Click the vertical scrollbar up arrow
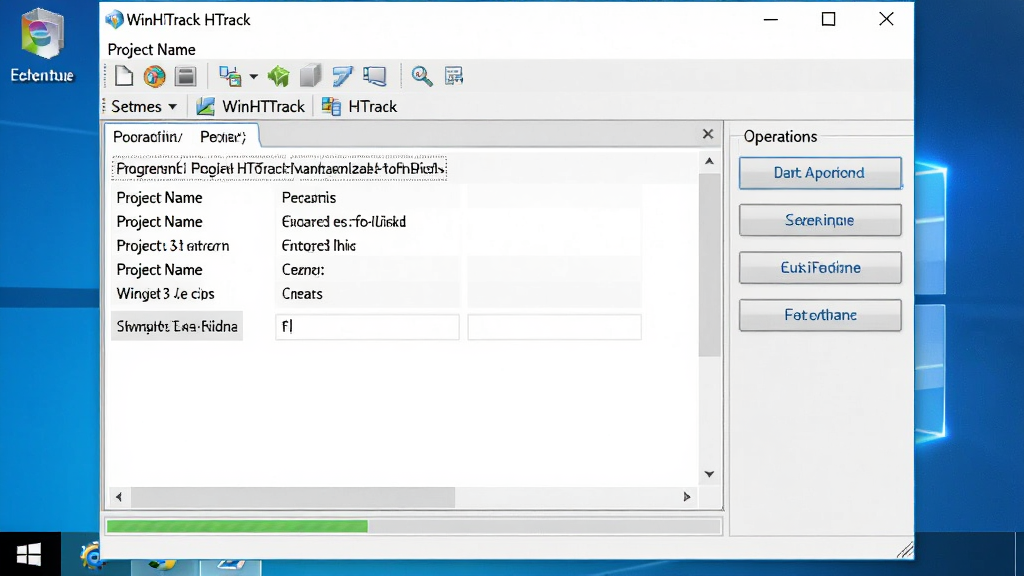 [709, 161]
